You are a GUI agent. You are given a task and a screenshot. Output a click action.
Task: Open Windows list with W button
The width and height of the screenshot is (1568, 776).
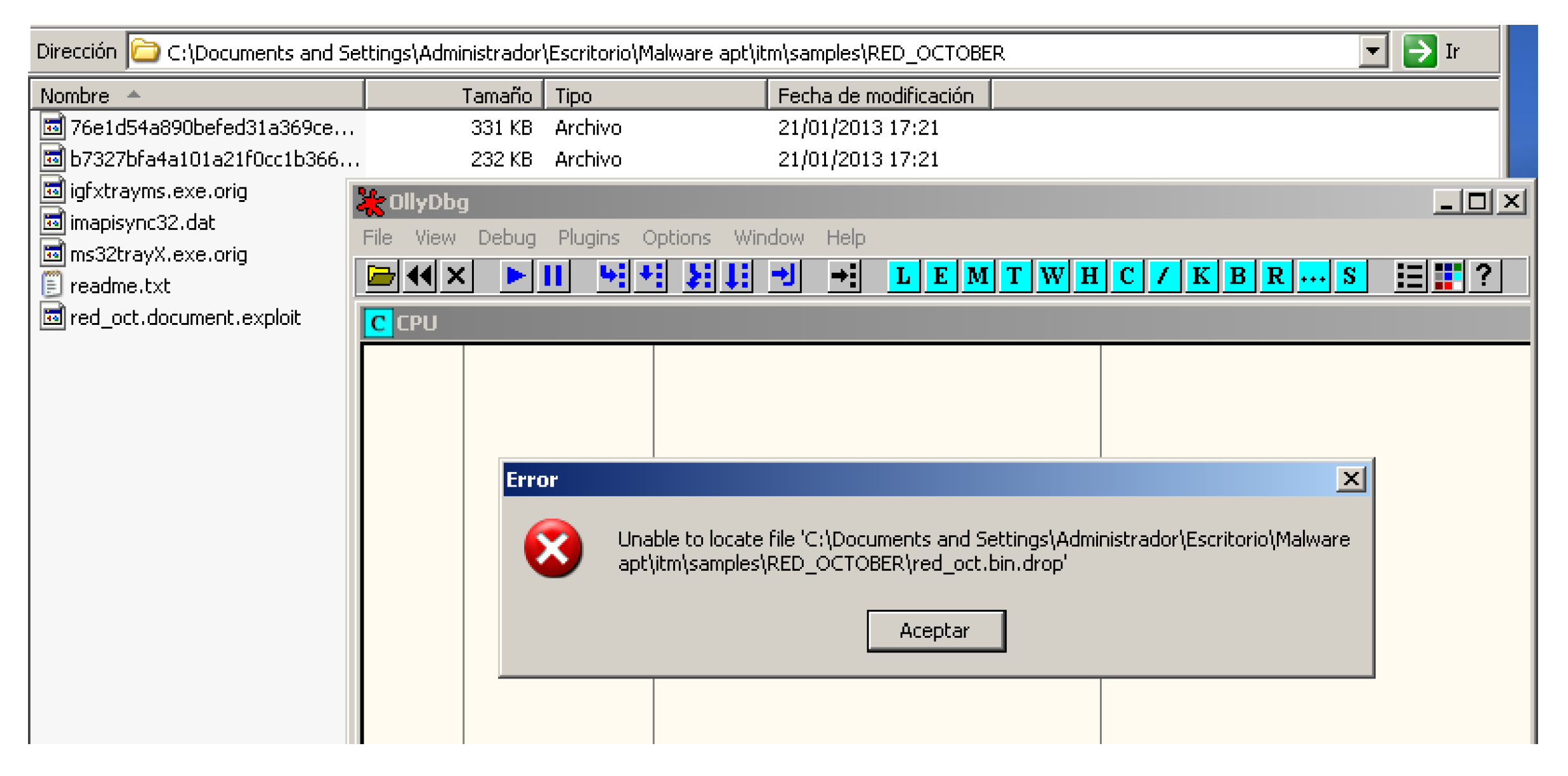pos(1052,277)
